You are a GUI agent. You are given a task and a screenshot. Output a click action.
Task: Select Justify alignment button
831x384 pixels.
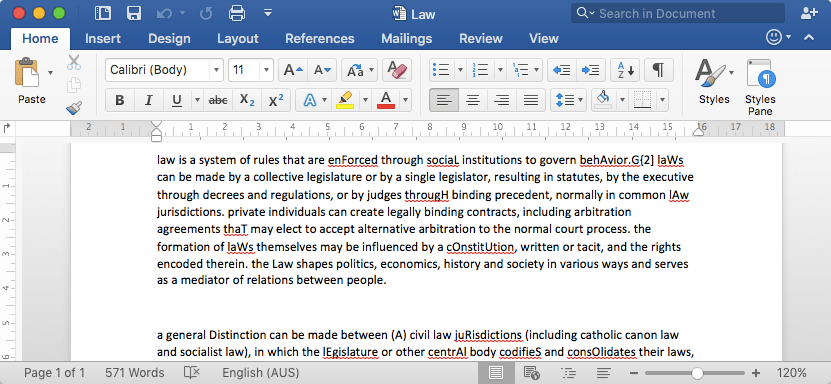(x=531, y=100)
